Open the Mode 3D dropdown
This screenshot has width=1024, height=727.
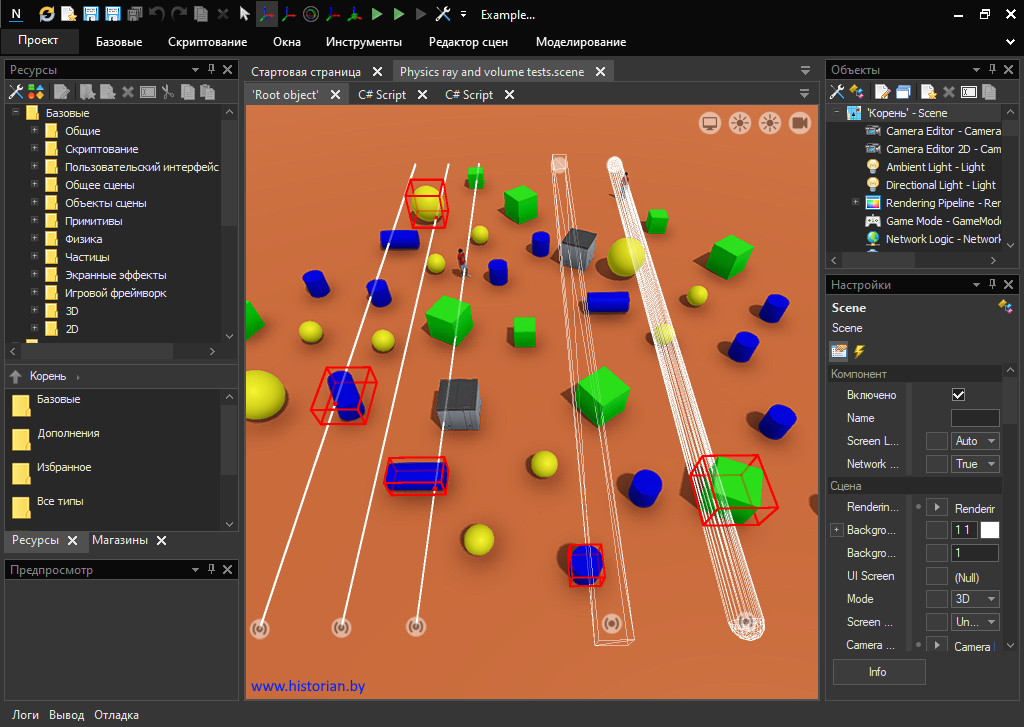[975, 599]
